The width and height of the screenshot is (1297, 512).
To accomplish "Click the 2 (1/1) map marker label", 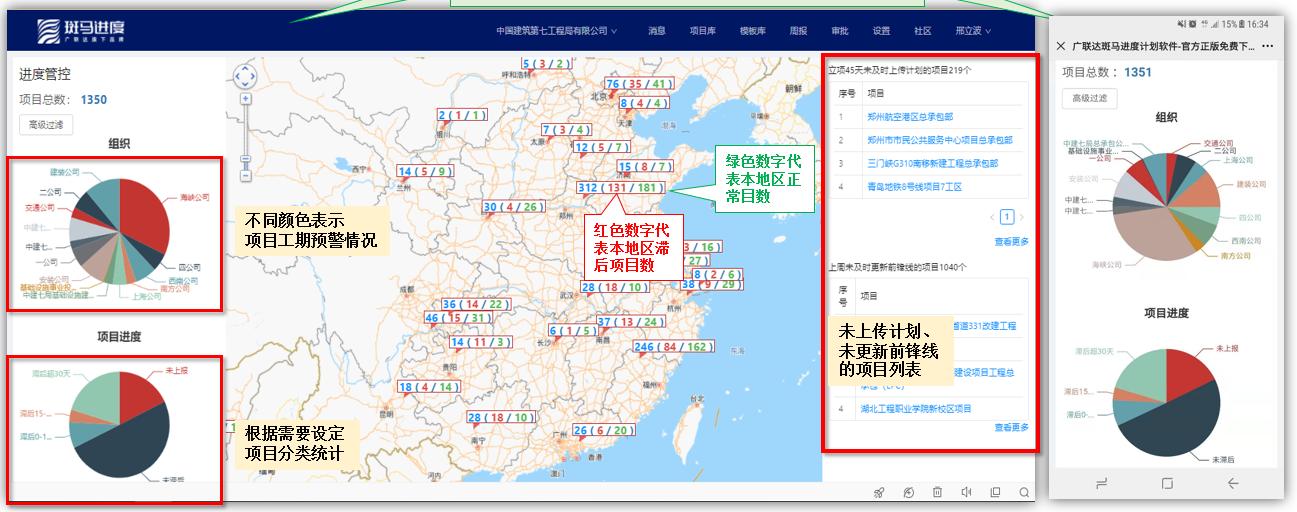I will click(462, 116).
